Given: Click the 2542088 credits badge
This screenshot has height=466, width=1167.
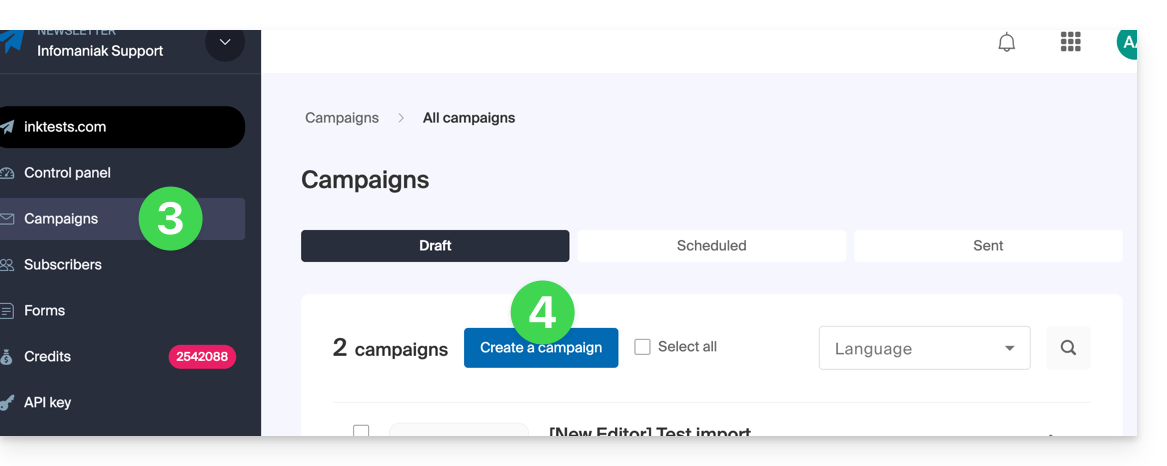Looking at the screenshot, I should coord(202,357).
